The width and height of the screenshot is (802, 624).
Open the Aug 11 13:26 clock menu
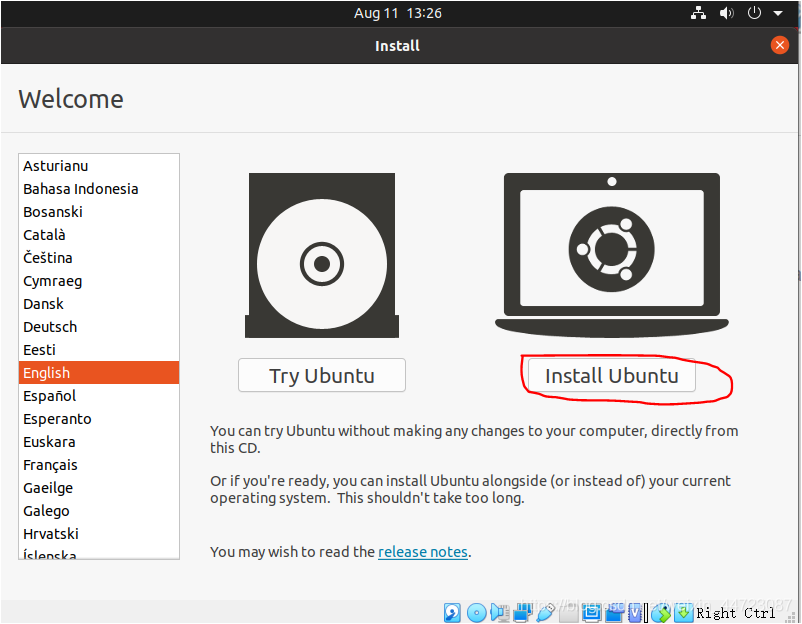coord(397,13)
